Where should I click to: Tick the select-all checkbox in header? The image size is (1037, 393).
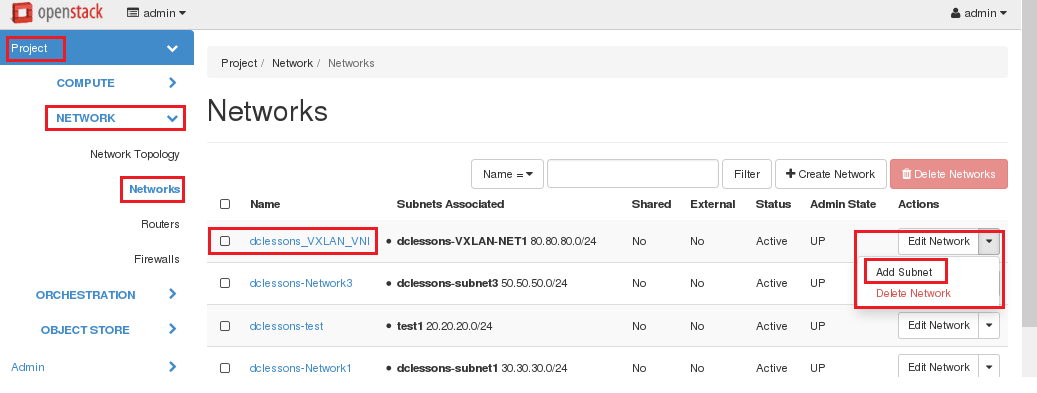[x=225, y=204]
